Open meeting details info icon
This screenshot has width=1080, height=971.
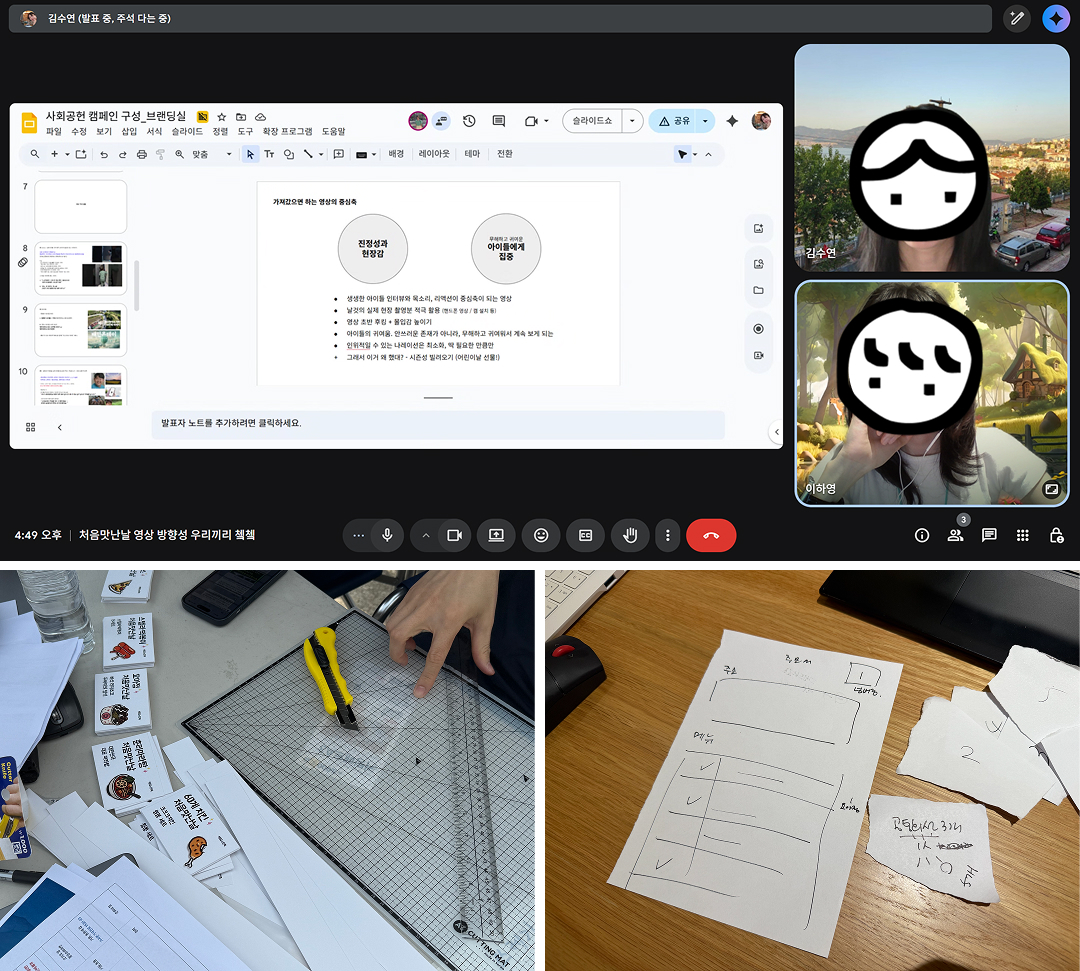(922, 535)
